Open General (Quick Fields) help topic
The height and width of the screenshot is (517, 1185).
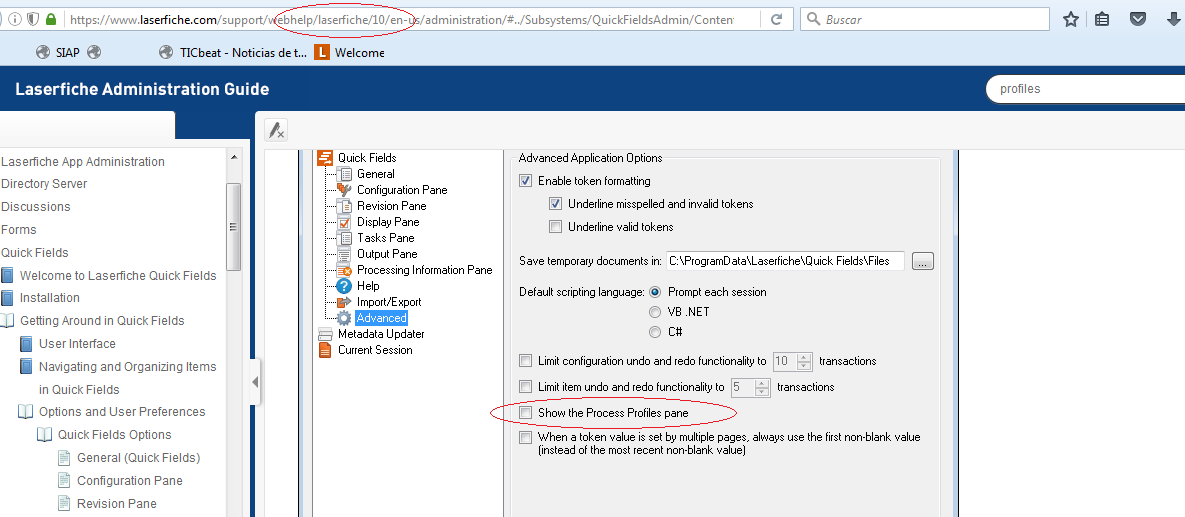138,457
